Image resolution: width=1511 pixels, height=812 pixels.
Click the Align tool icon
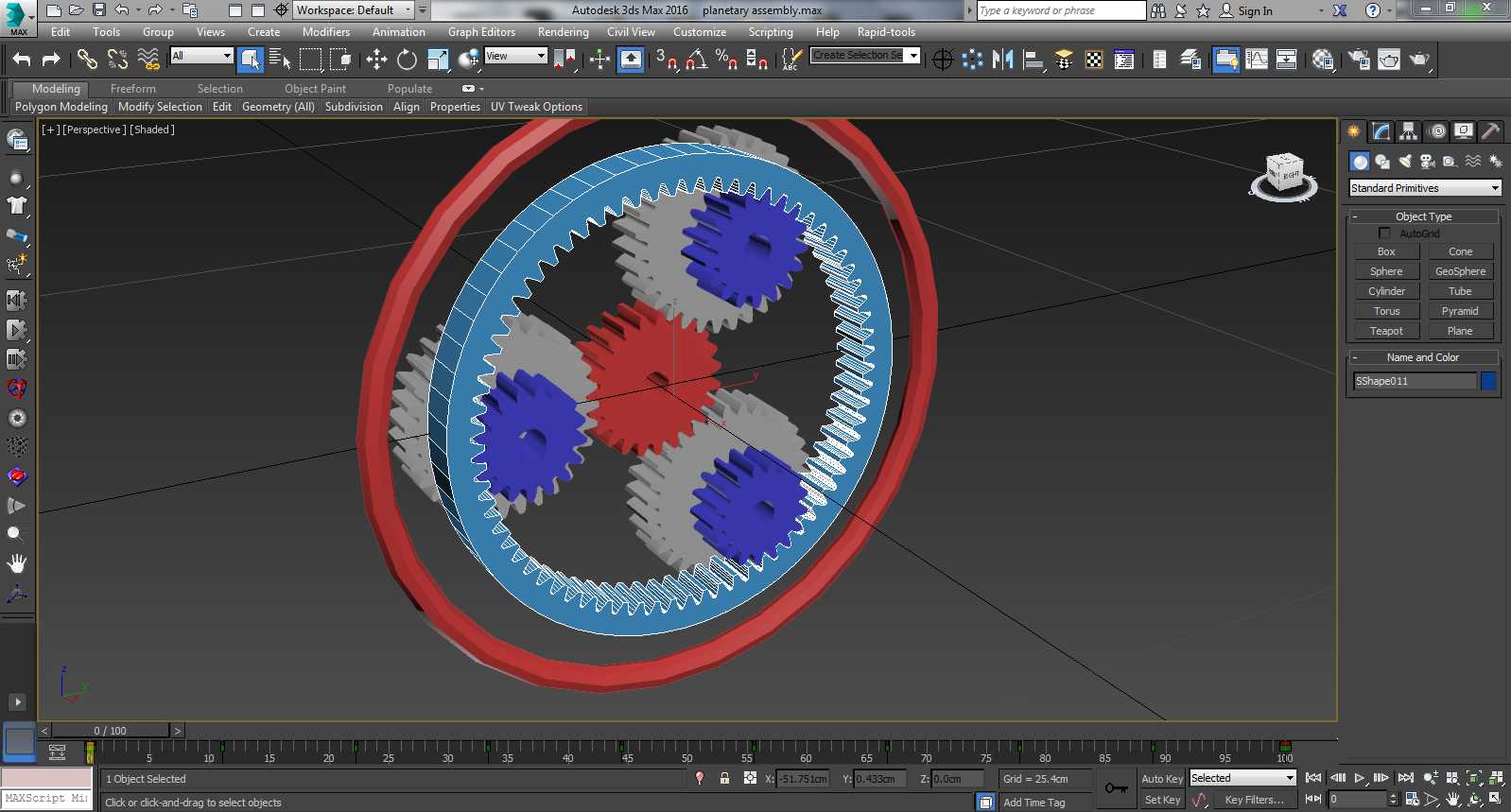(x=1033, y=60)
